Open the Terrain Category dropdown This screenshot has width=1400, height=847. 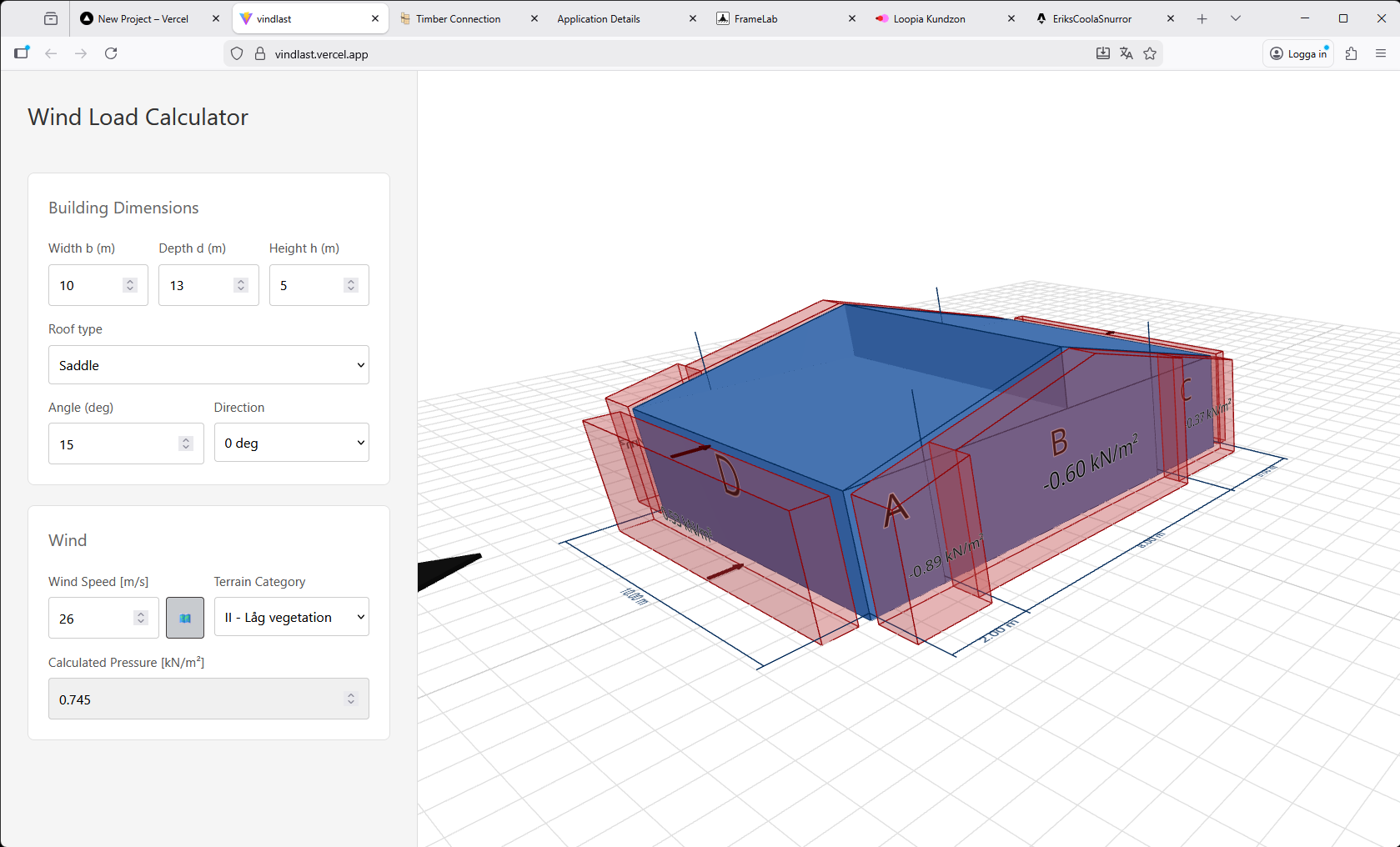pos(291,617)
